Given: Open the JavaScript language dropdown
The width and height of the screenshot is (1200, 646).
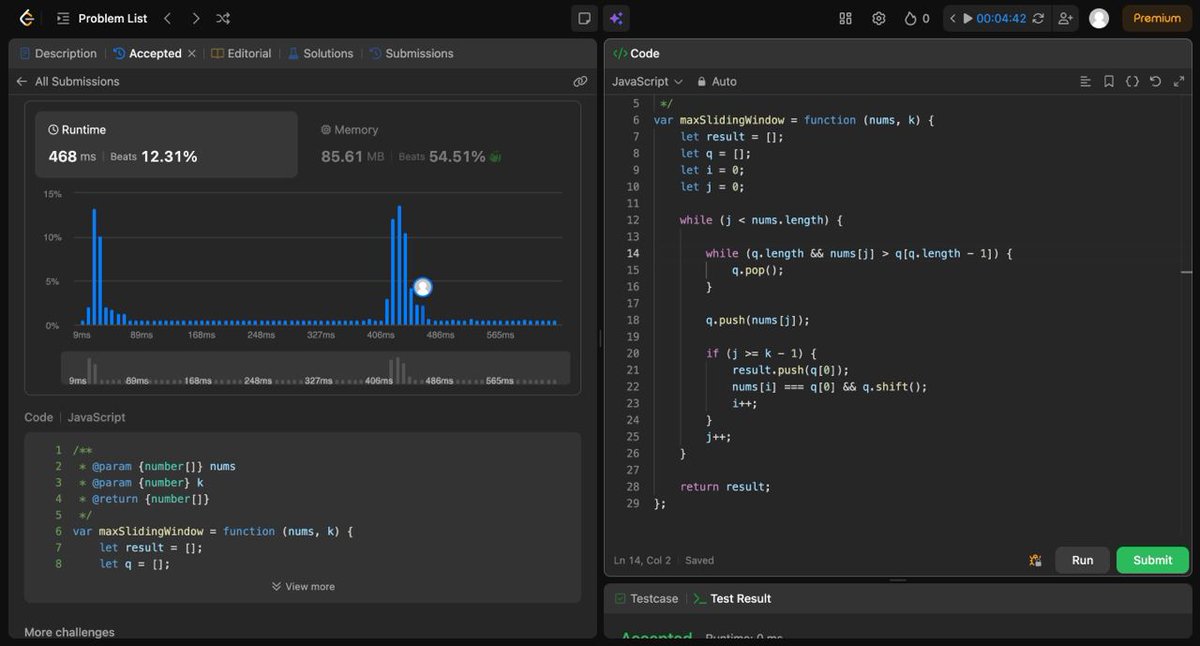Looking at the screenshot, I should [647, 81].
